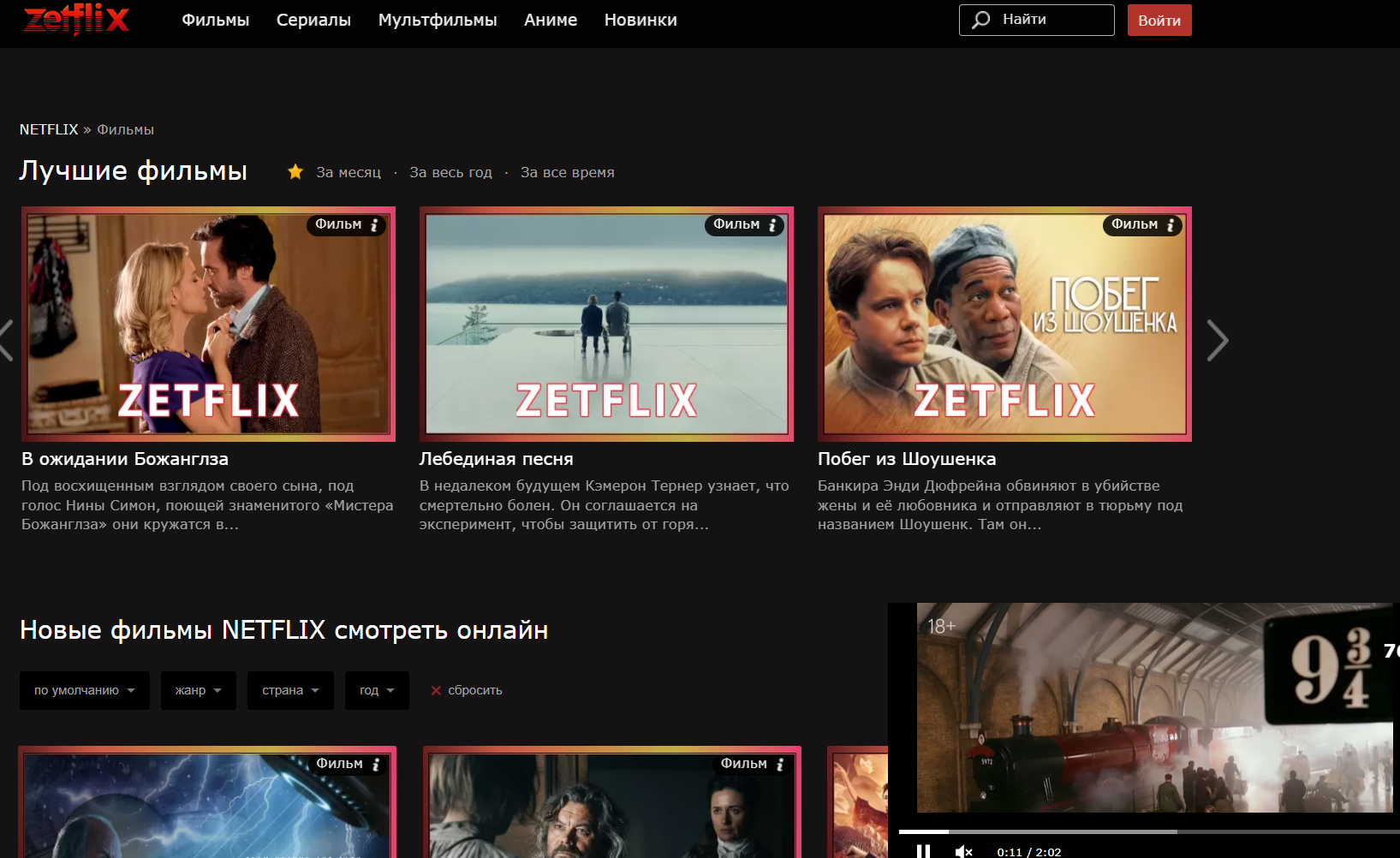
Task: Open the 'по умолчанию' sort dropdown
Action: 84,690
